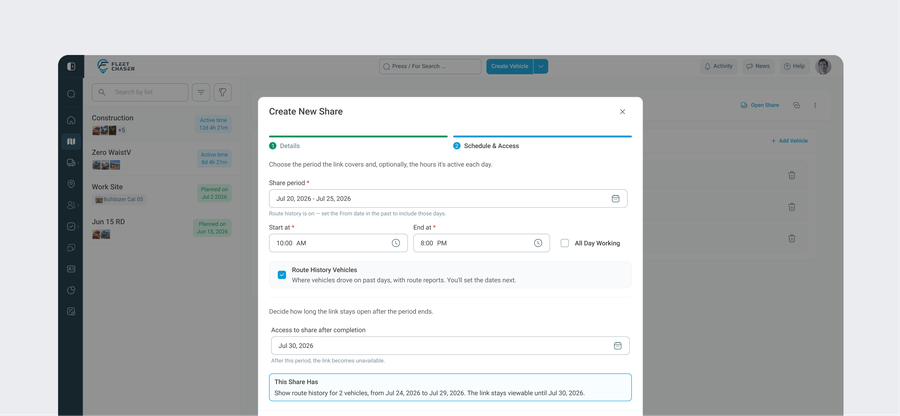This screenshot has width=900, height=416.
Task: Enable the All Day Working checkbox
Action: tap(565, 243)
